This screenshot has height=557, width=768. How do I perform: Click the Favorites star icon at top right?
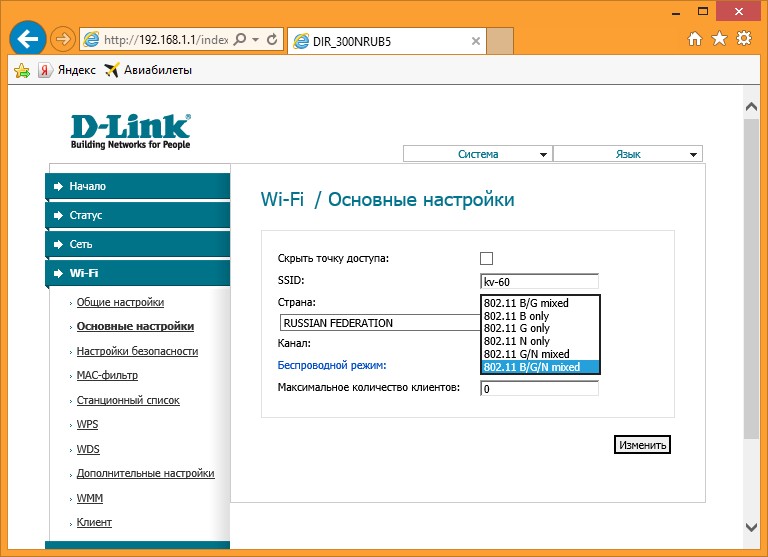click(x=719, y=39)
